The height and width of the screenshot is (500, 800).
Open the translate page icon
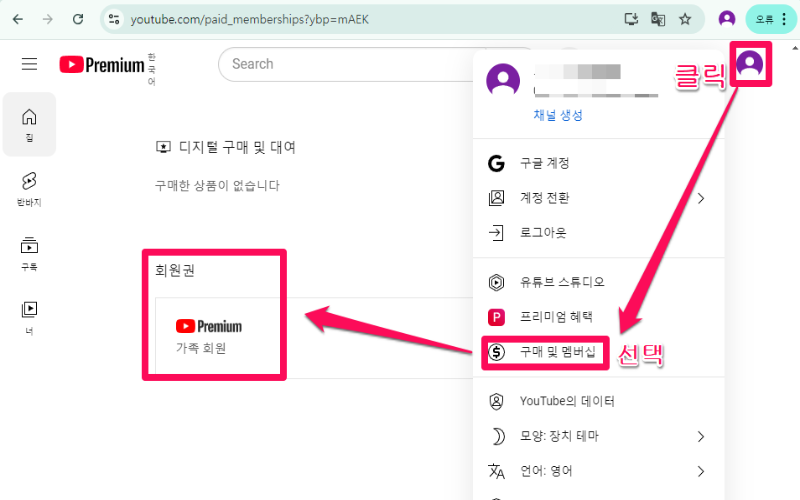(x=658, y=19)
